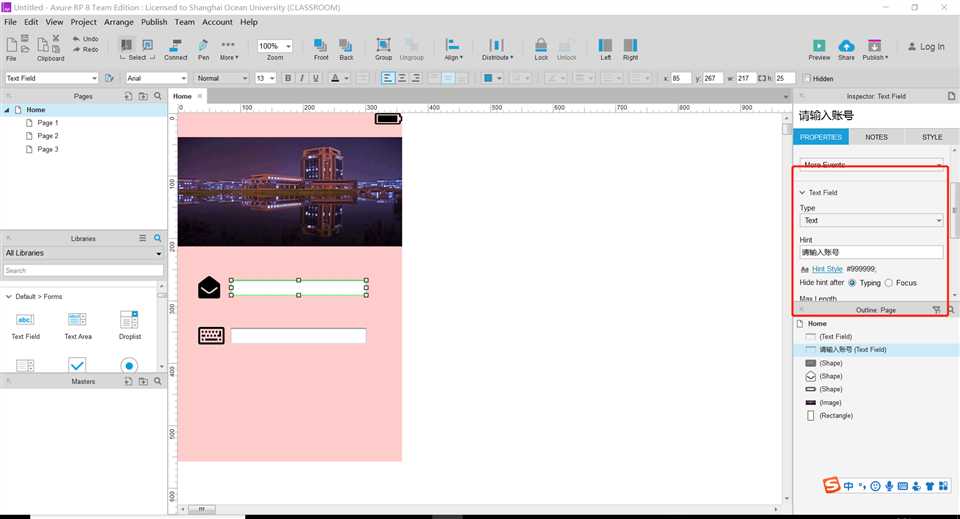Screen dimensions: 960x519
Task: Open the Publish menu
Action: pos(154,22)
